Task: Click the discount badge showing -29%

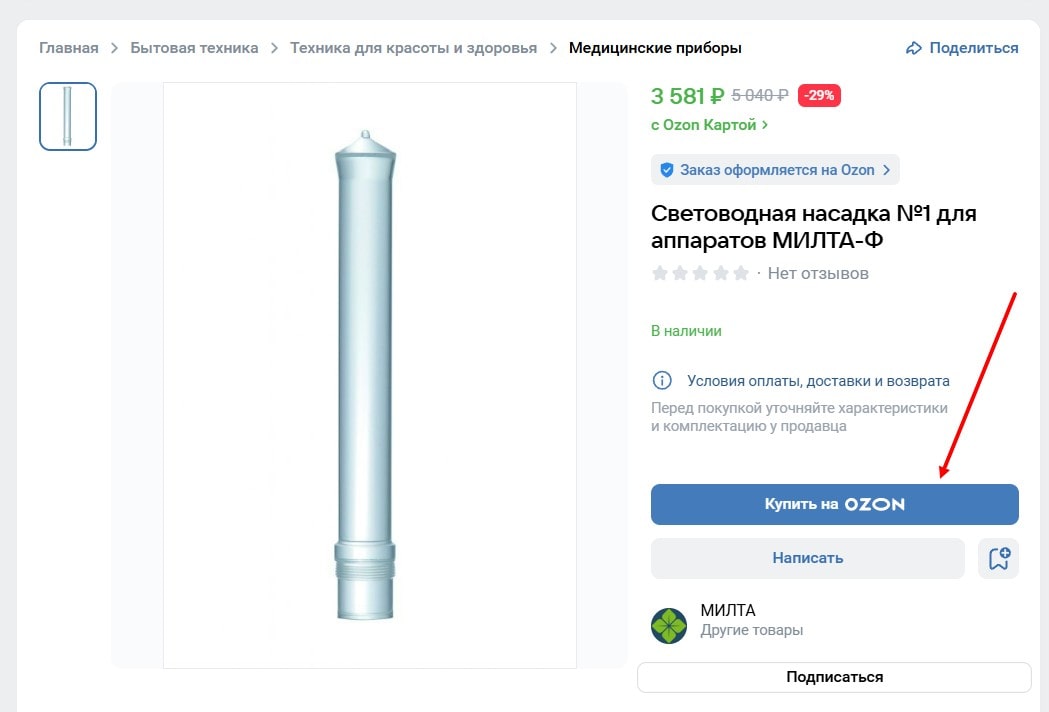Action: [817, 95]
